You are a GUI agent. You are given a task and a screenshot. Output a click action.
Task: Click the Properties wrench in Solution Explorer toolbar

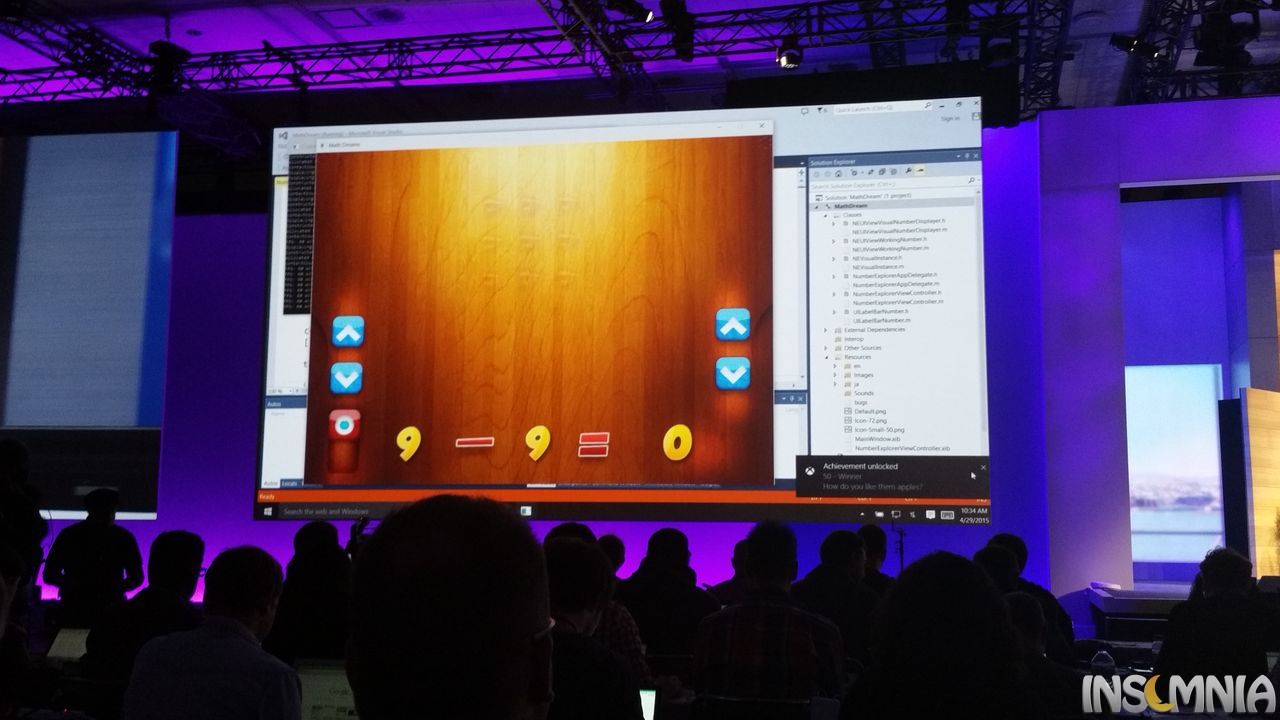(908, 171)
